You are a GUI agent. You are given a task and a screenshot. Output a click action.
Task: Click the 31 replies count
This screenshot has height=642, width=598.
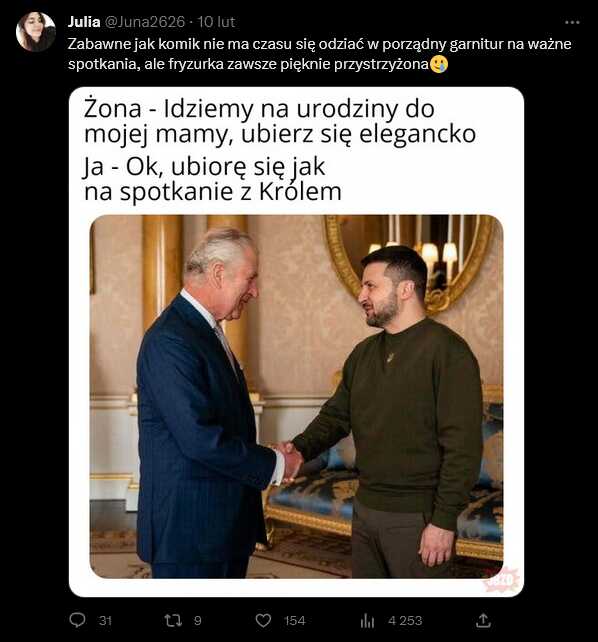click(105, 621)
